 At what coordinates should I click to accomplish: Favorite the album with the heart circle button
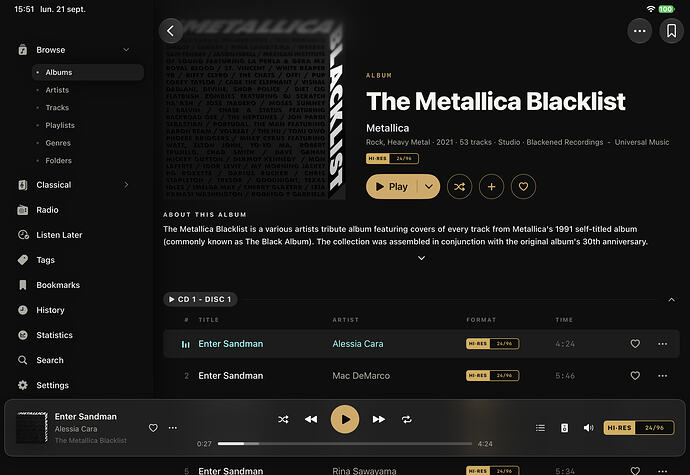(523, 187)
